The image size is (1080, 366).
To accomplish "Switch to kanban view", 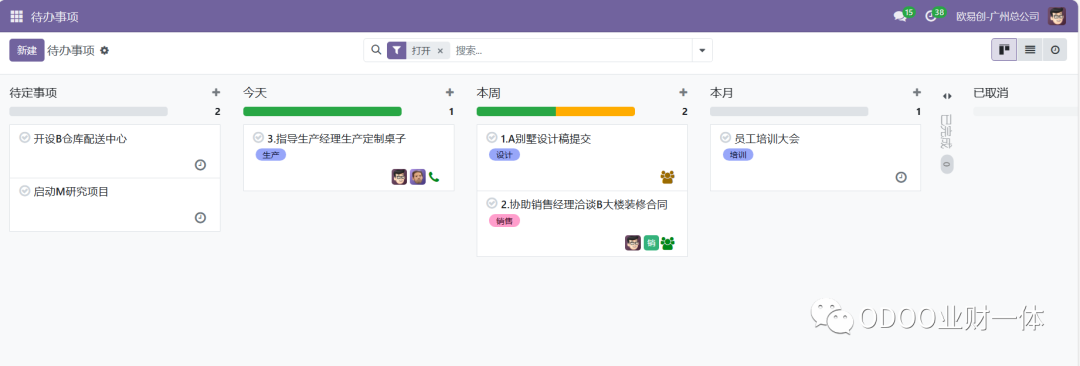I will coord(1004,50).
